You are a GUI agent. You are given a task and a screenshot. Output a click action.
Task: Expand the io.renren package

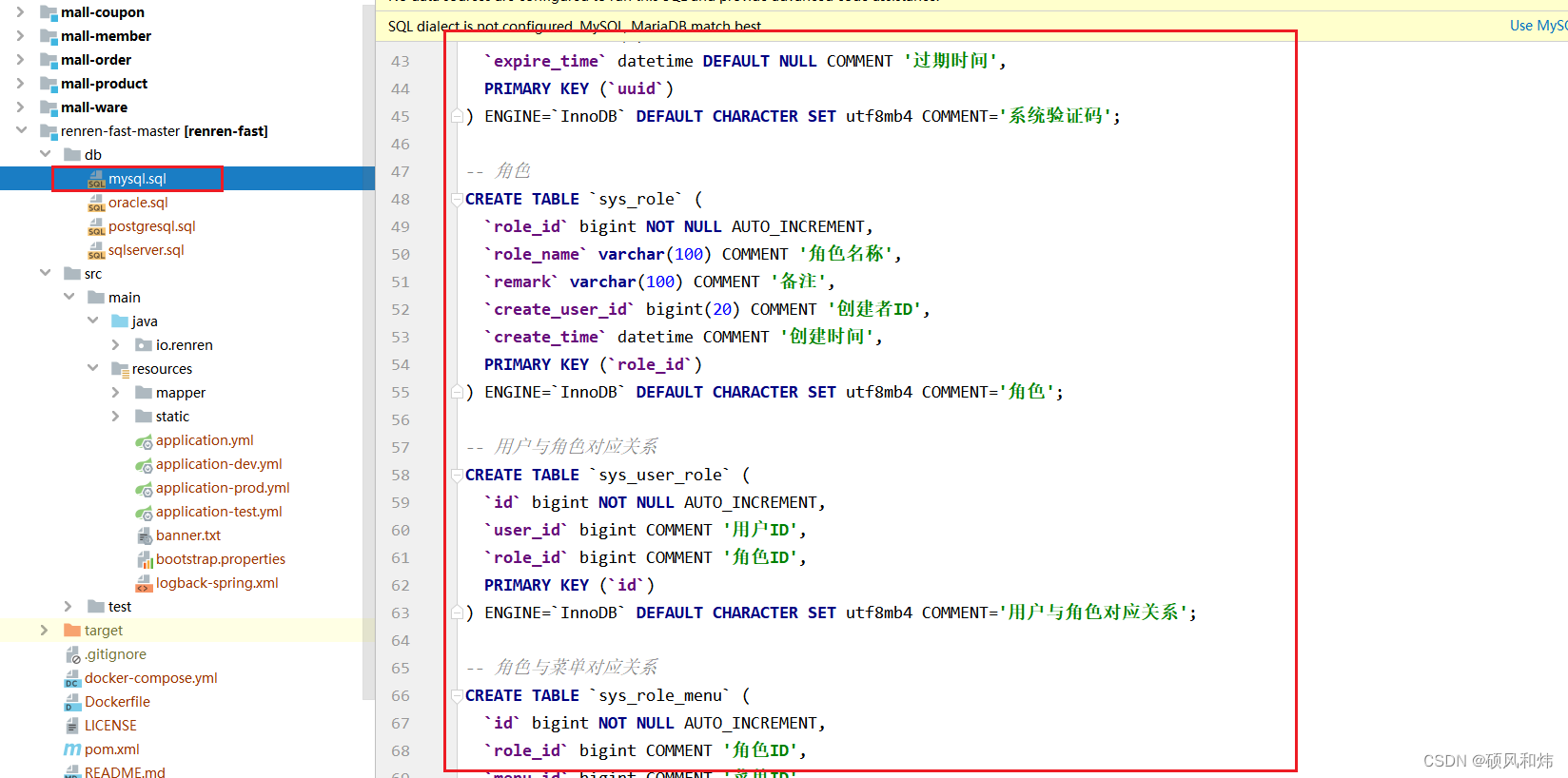[115, 345]
